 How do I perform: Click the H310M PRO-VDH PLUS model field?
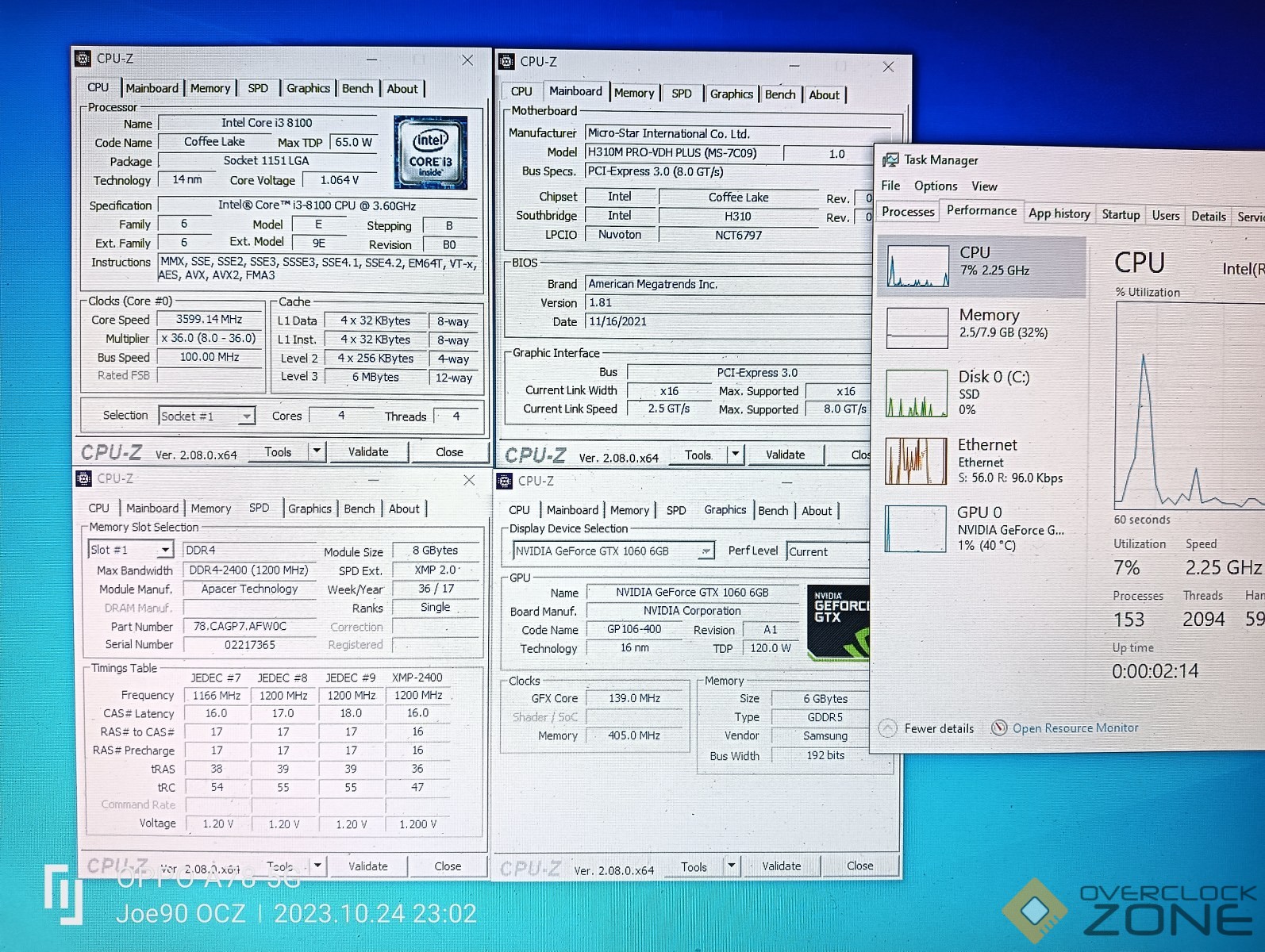point(682,152)
